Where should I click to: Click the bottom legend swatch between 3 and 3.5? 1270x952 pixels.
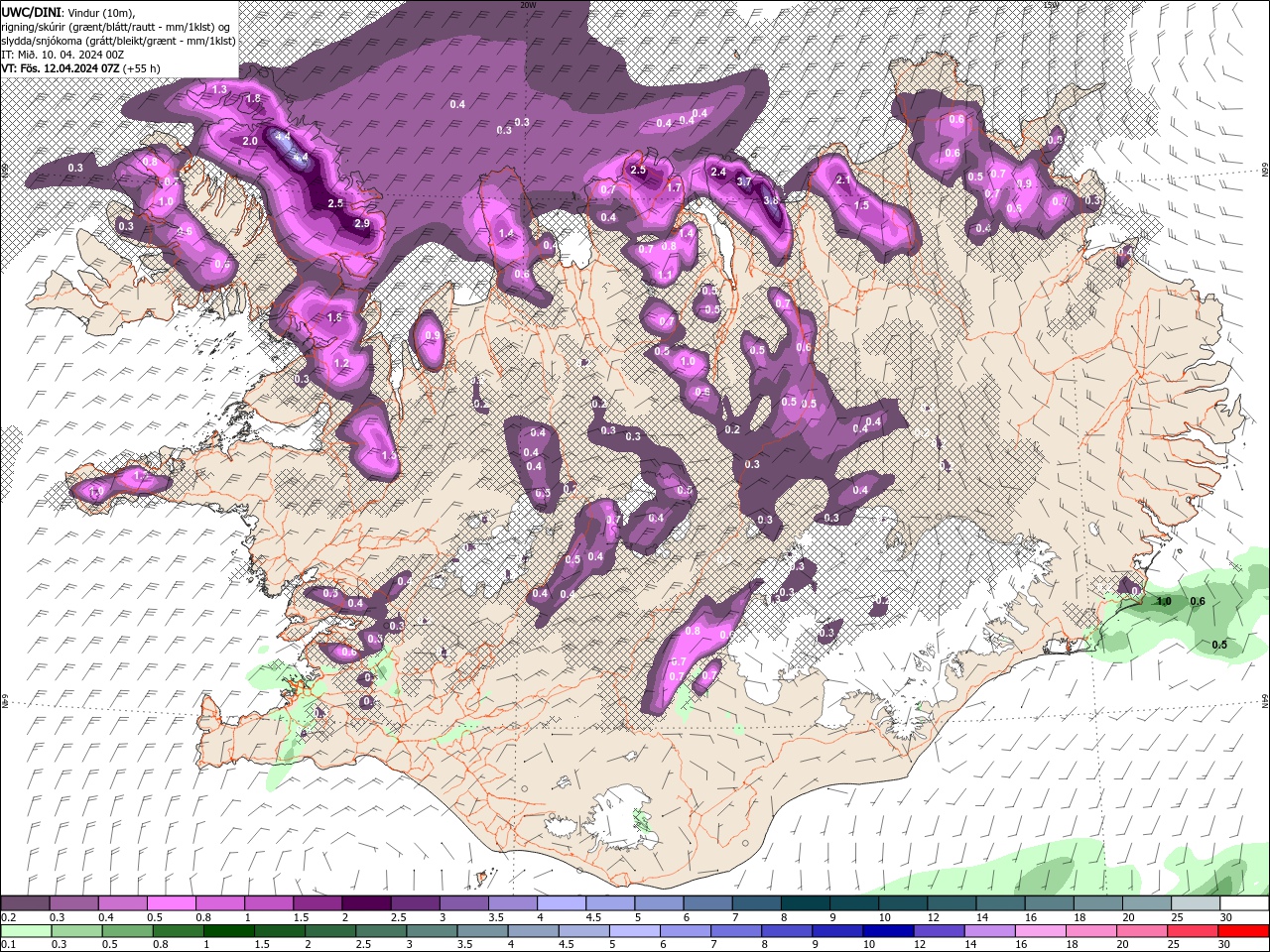pos(431,931)
